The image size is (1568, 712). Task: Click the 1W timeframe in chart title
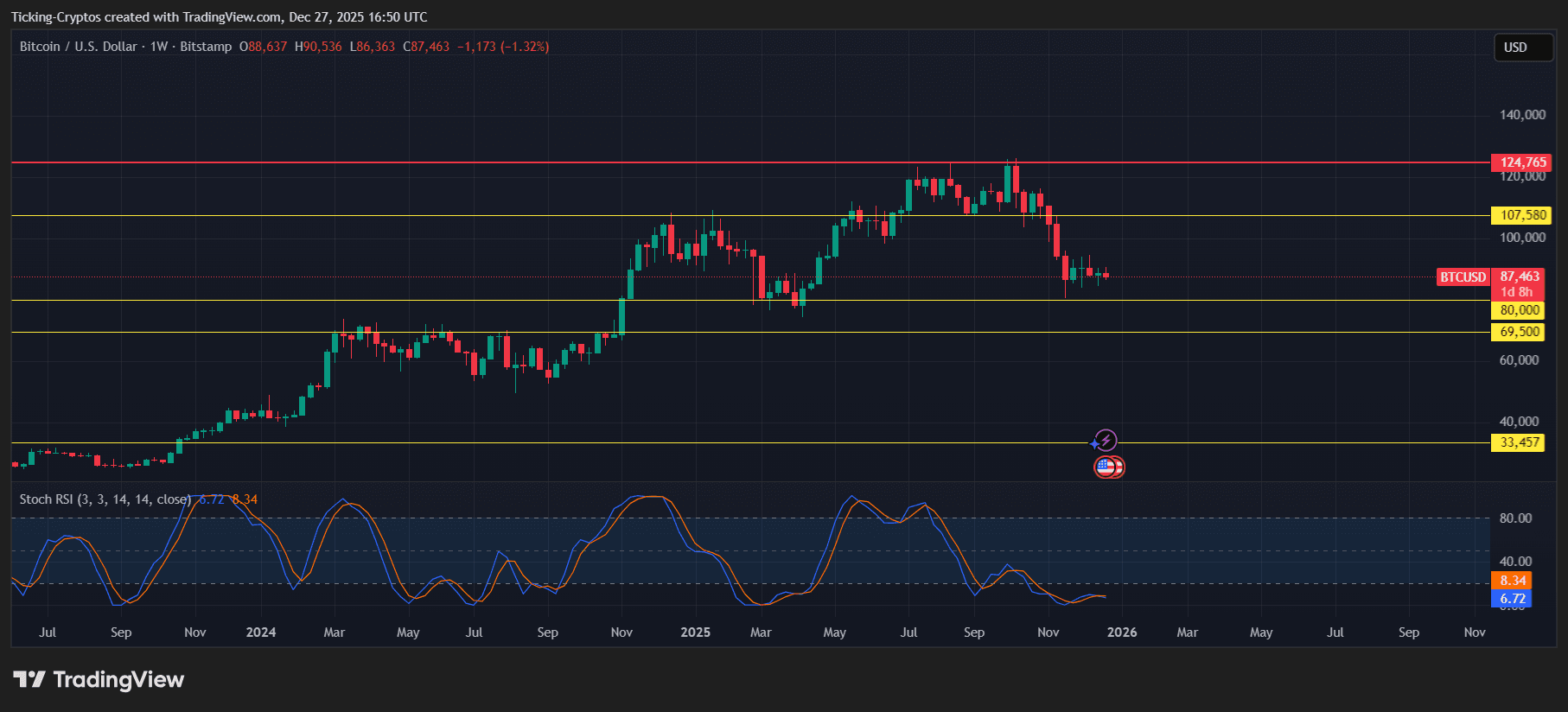159,47
